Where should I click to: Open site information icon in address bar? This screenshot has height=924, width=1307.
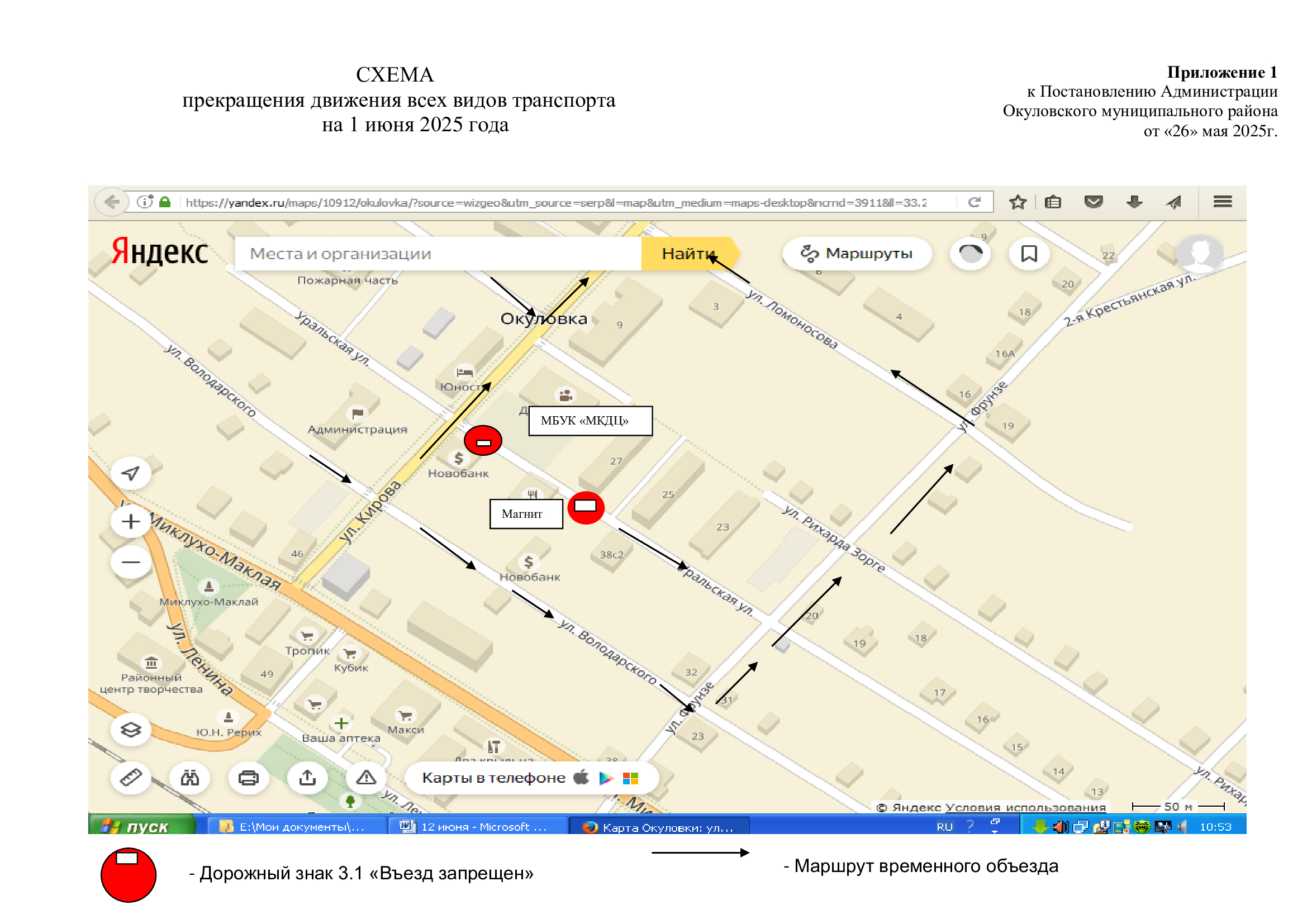pos(145,202)
